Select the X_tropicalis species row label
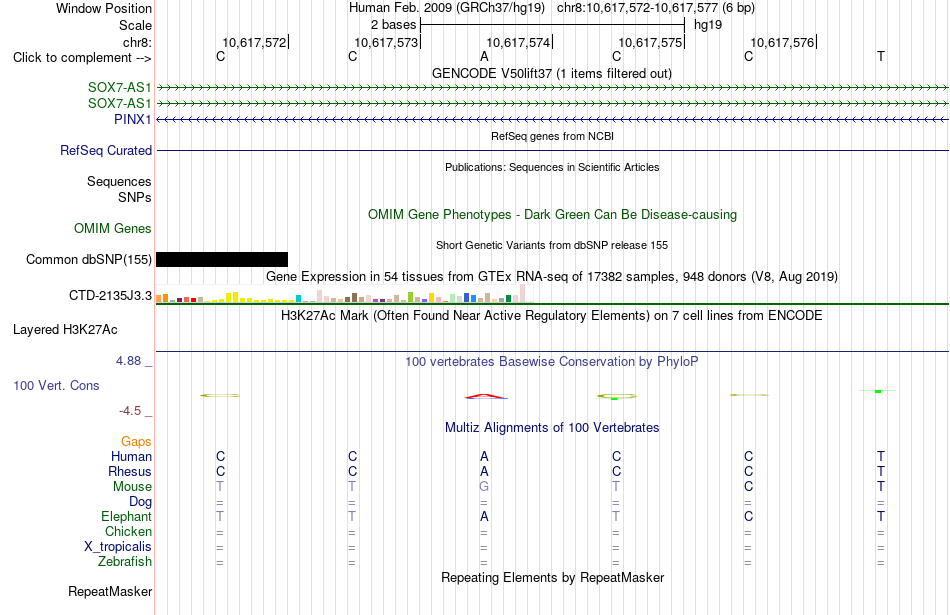The height and width of the screenshot is (615, 950). 118,547
